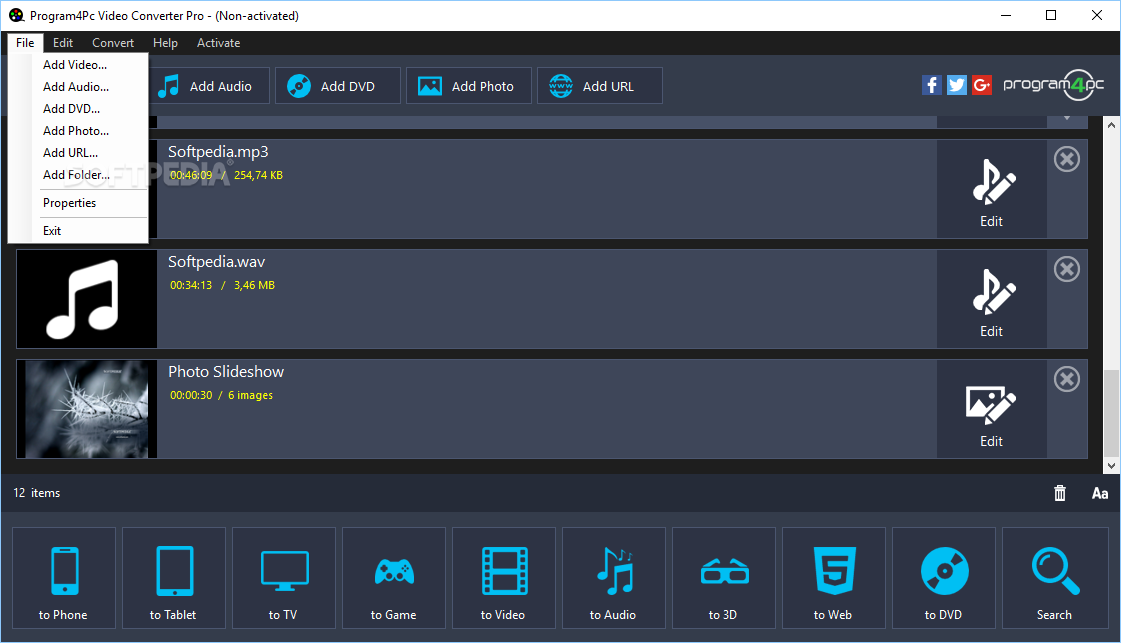Click the list scrollbar down arrow
The height and width of the screenshot is (643, 1121).
coord(1111,466)
